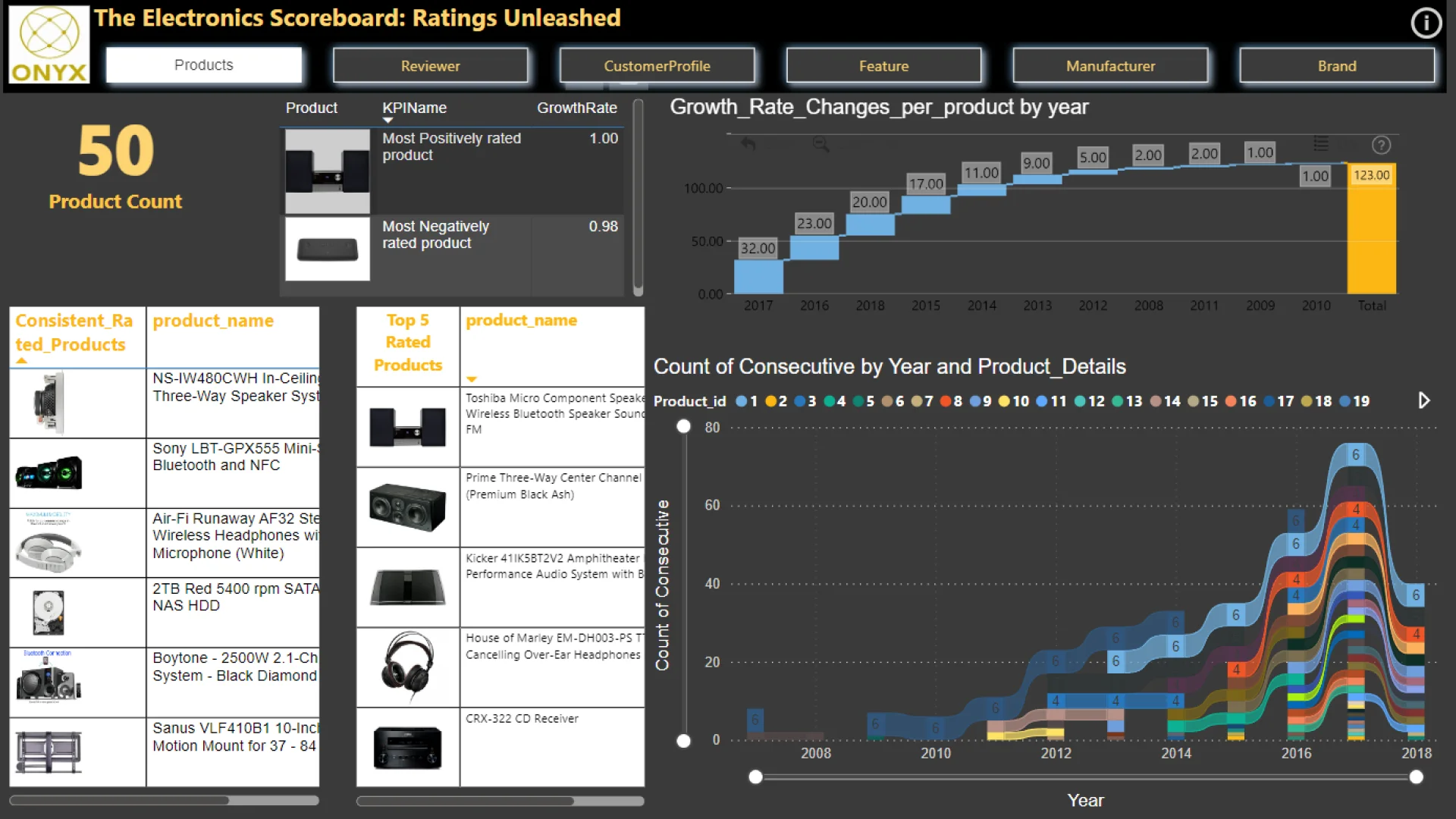
Task: Click the Year slider left handle
Action: pos(755,777)
